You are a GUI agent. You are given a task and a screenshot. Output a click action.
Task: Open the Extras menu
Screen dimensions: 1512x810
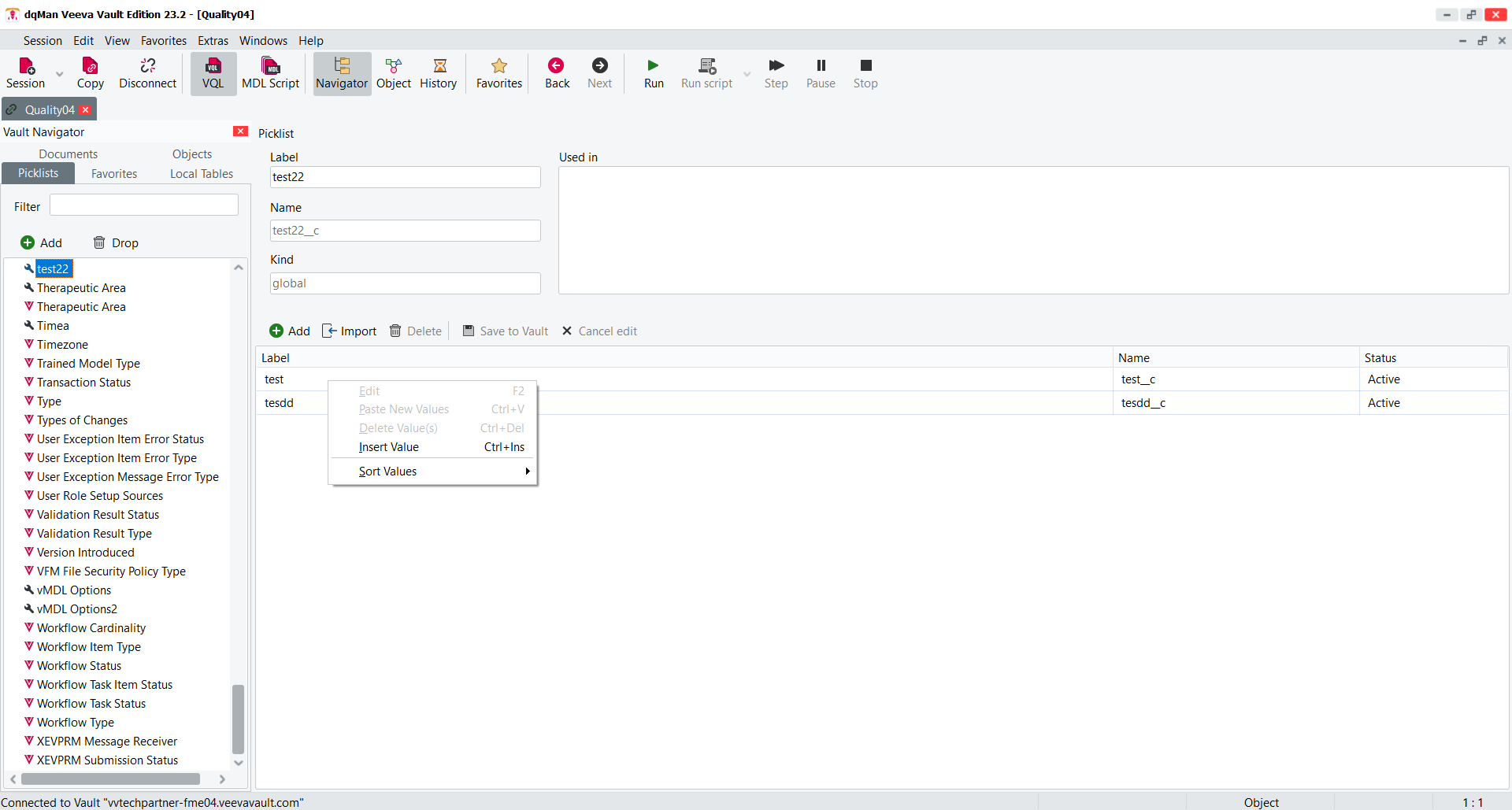213,41
